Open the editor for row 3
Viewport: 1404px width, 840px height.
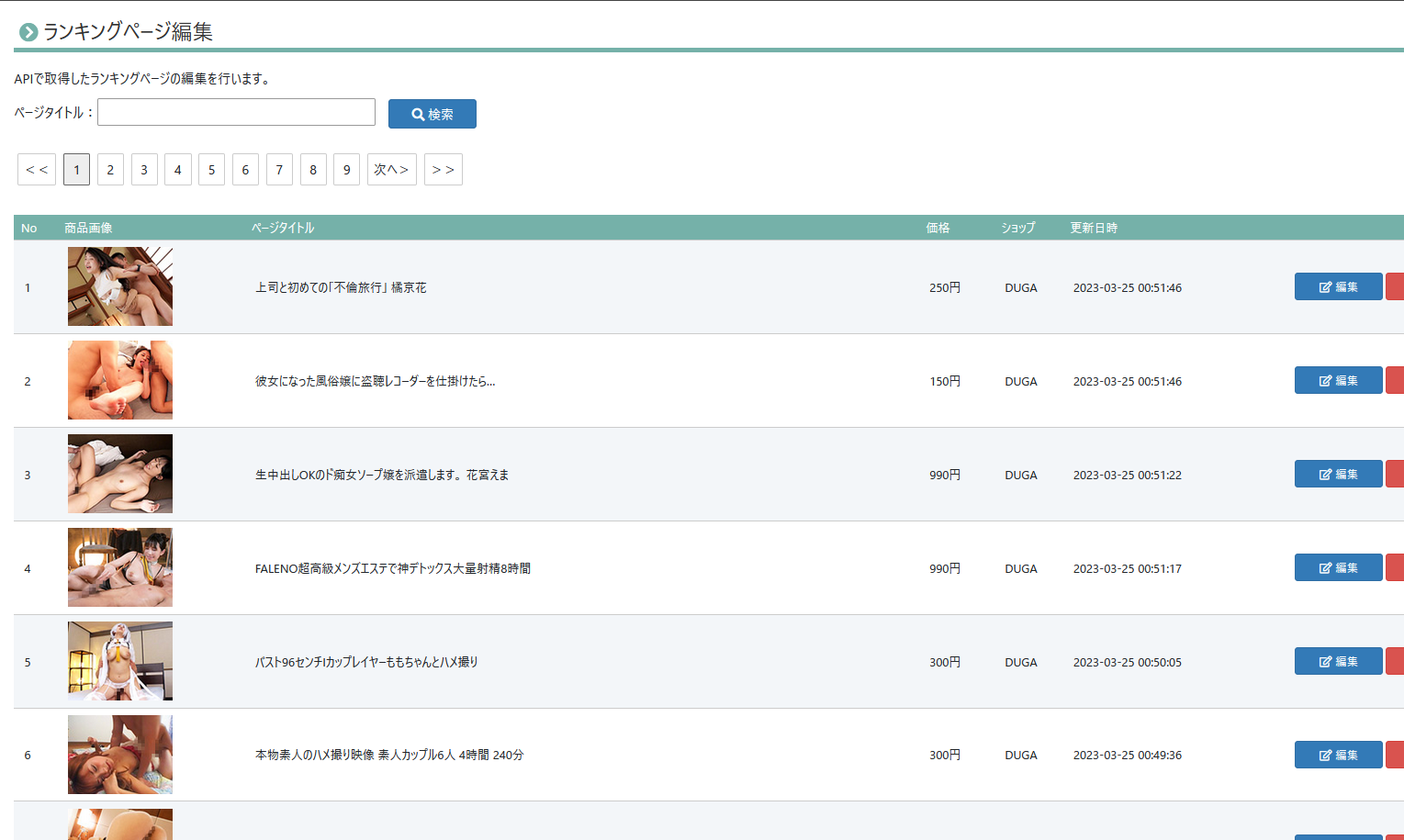tap(1338, 474)
